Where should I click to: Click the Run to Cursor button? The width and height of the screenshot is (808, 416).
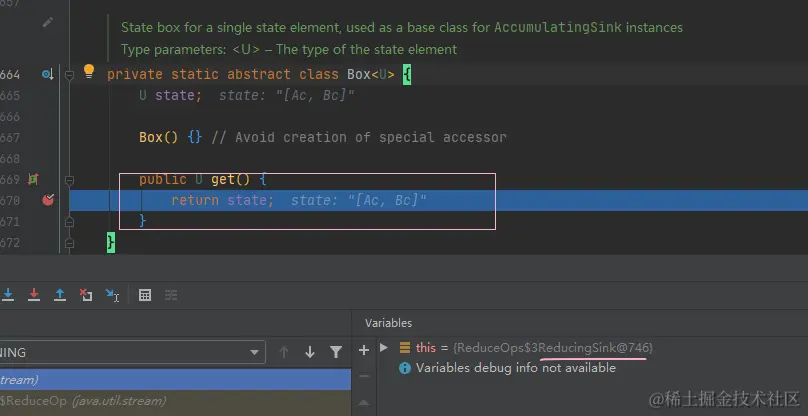[112, 295]
